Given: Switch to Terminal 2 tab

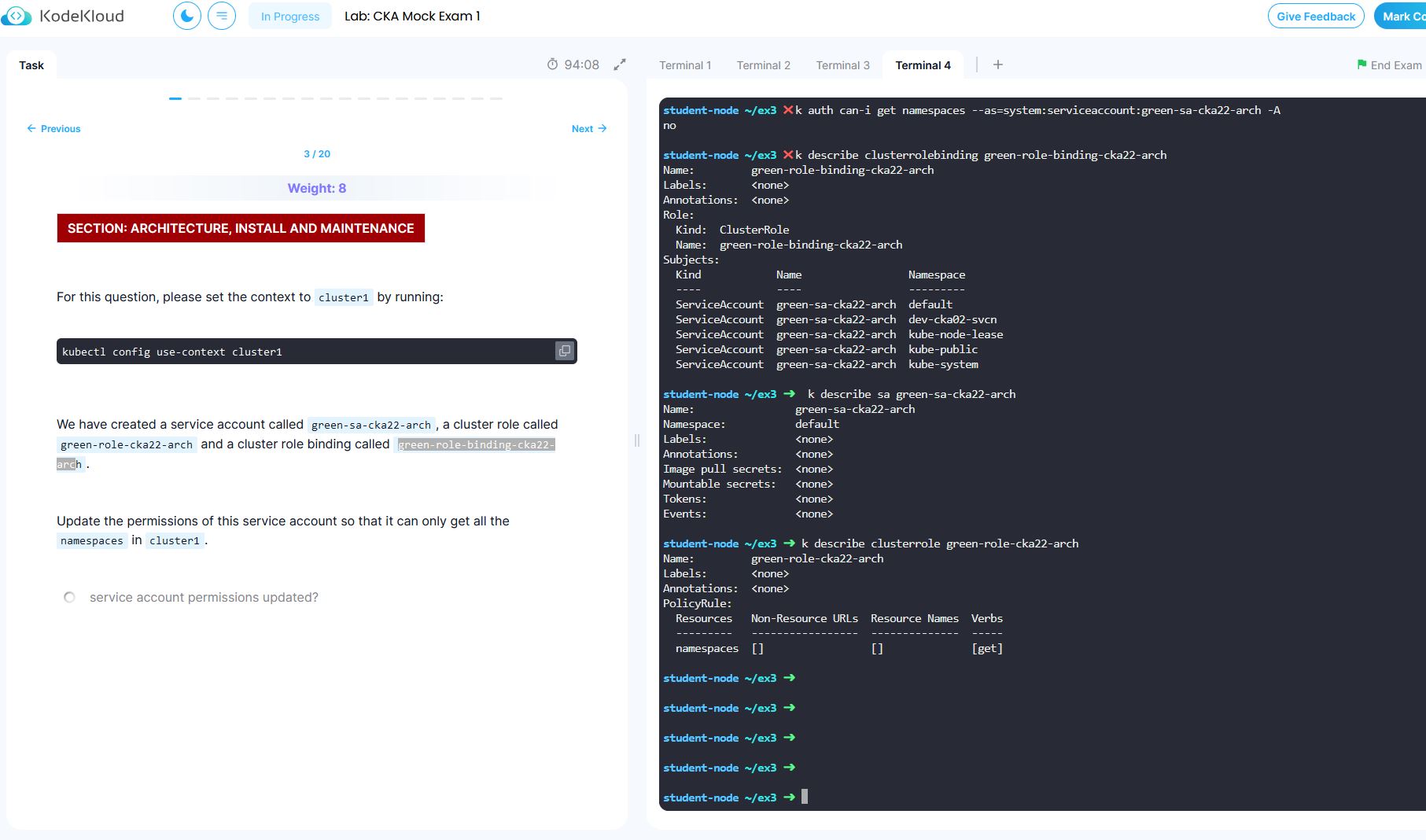Looking at the screenshot, I should point(763,65).
